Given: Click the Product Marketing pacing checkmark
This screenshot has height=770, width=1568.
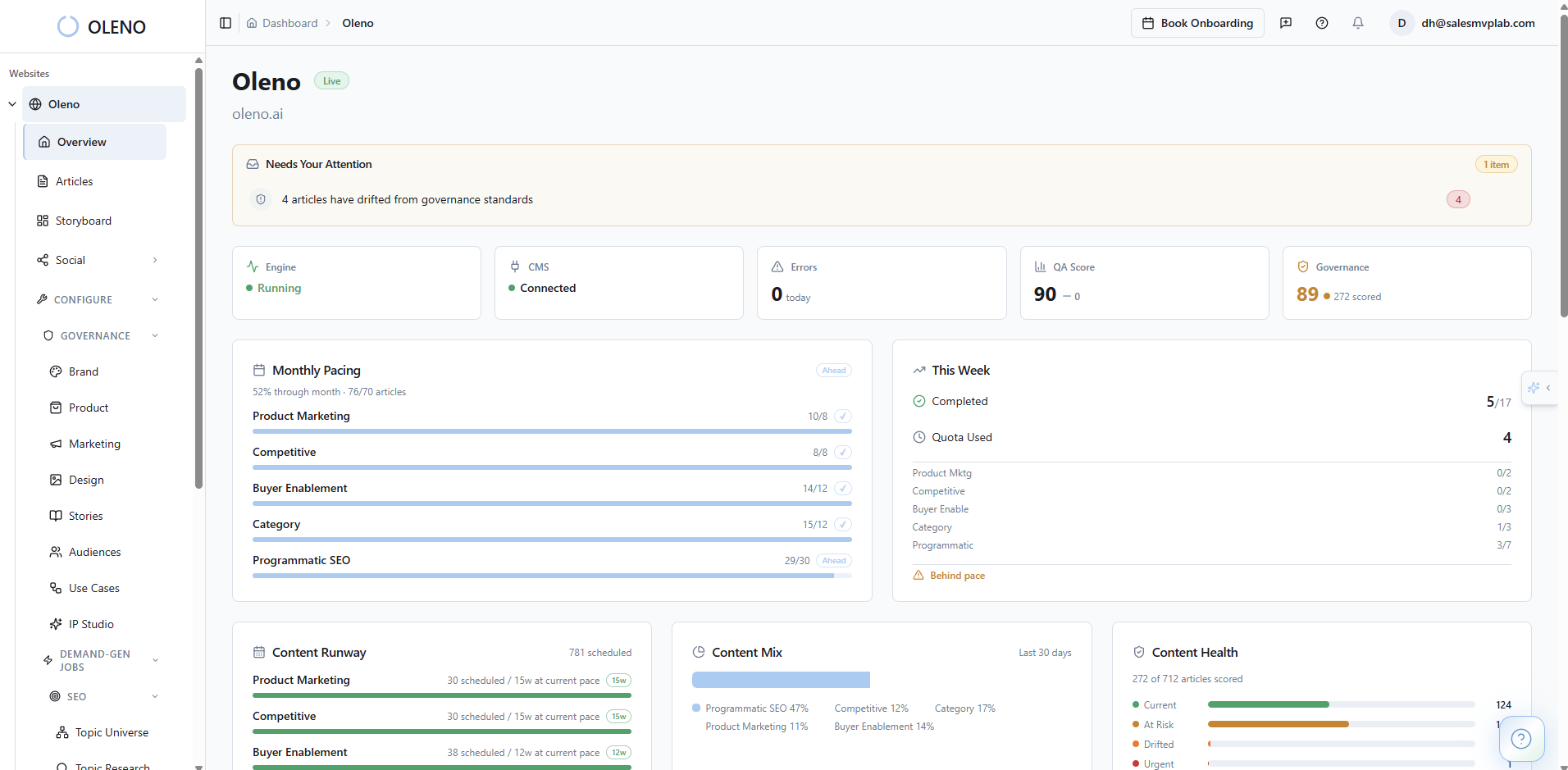Looking at the screenshot, I should coord(843,417).
